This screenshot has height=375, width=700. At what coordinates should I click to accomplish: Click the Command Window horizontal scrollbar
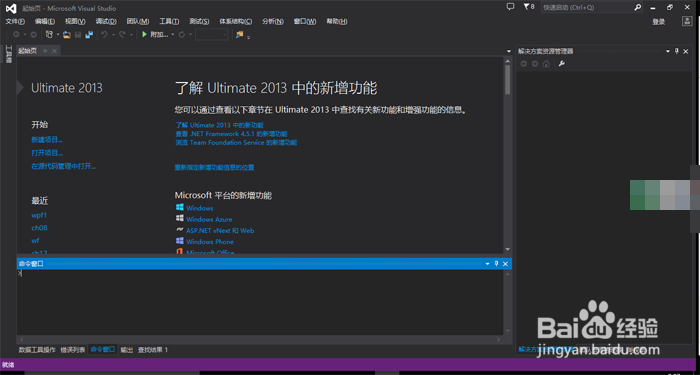pos(260,340)
